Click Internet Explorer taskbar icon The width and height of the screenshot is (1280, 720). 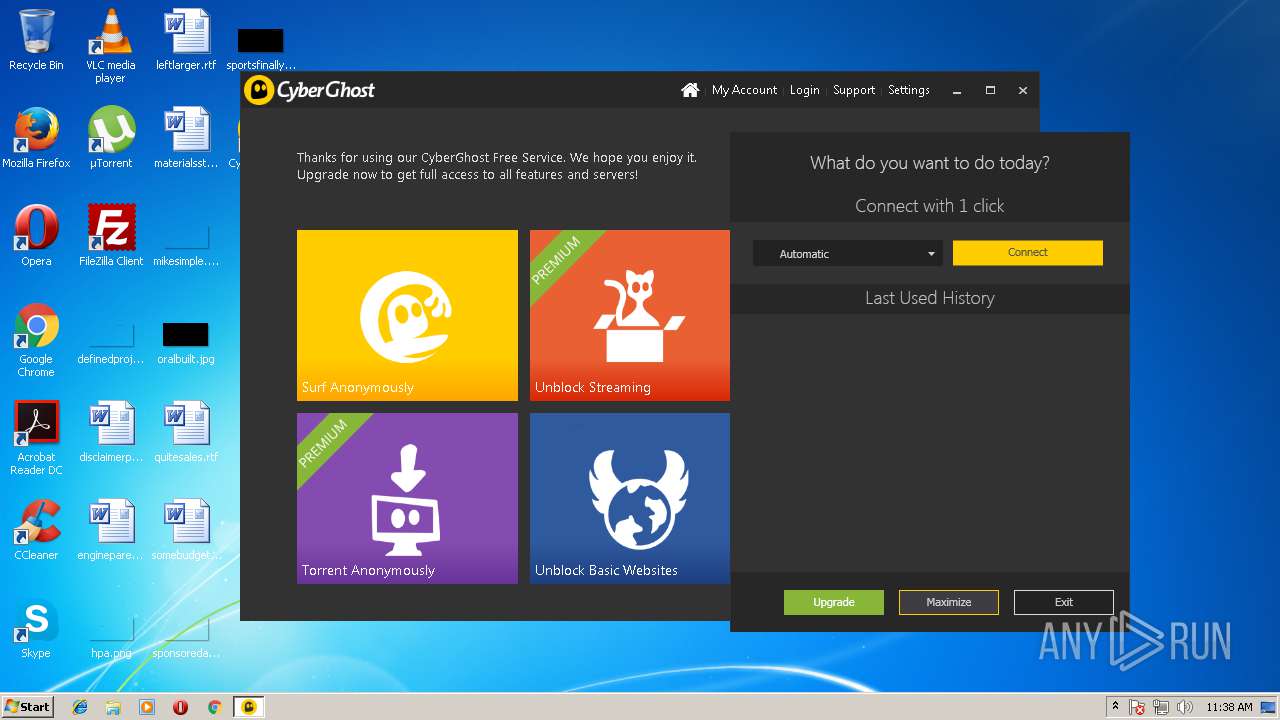(x=80, y=707)
